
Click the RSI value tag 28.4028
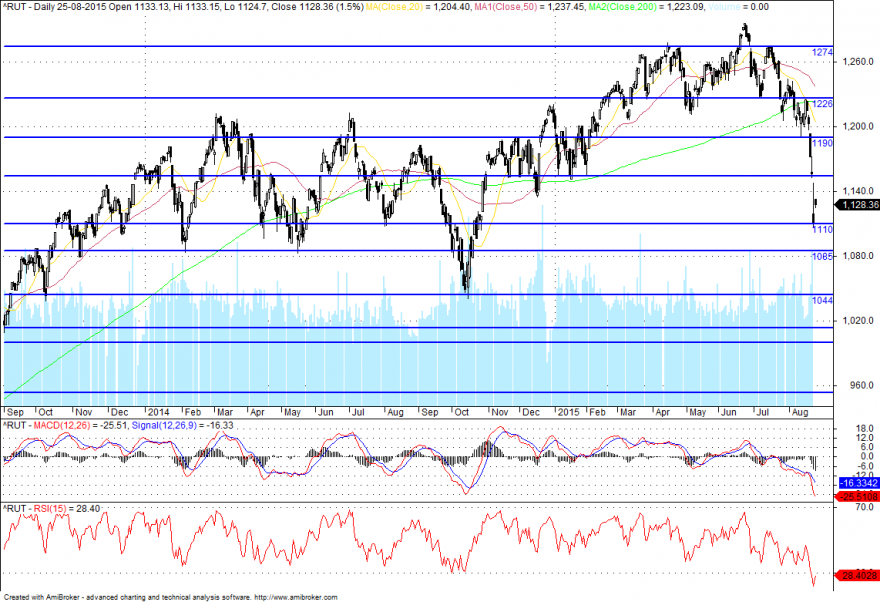858,576
